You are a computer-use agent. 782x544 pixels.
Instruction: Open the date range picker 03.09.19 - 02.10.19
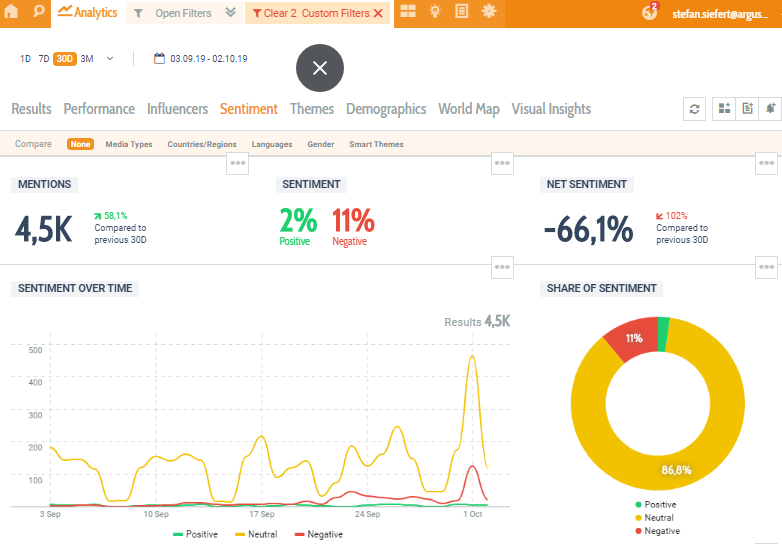tap(200, 58)
